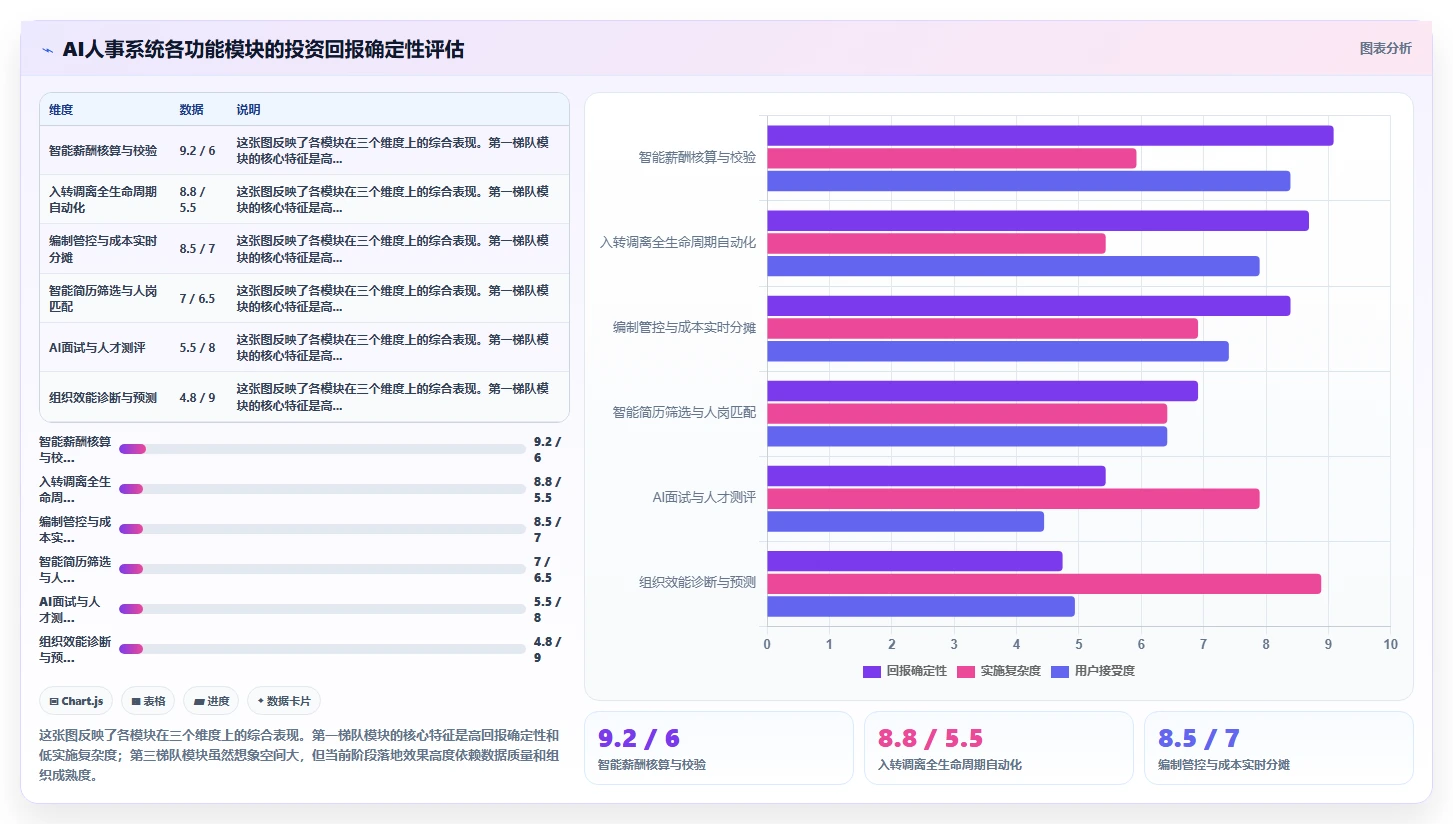Select the 数据卡片 chip

(284, 701)
